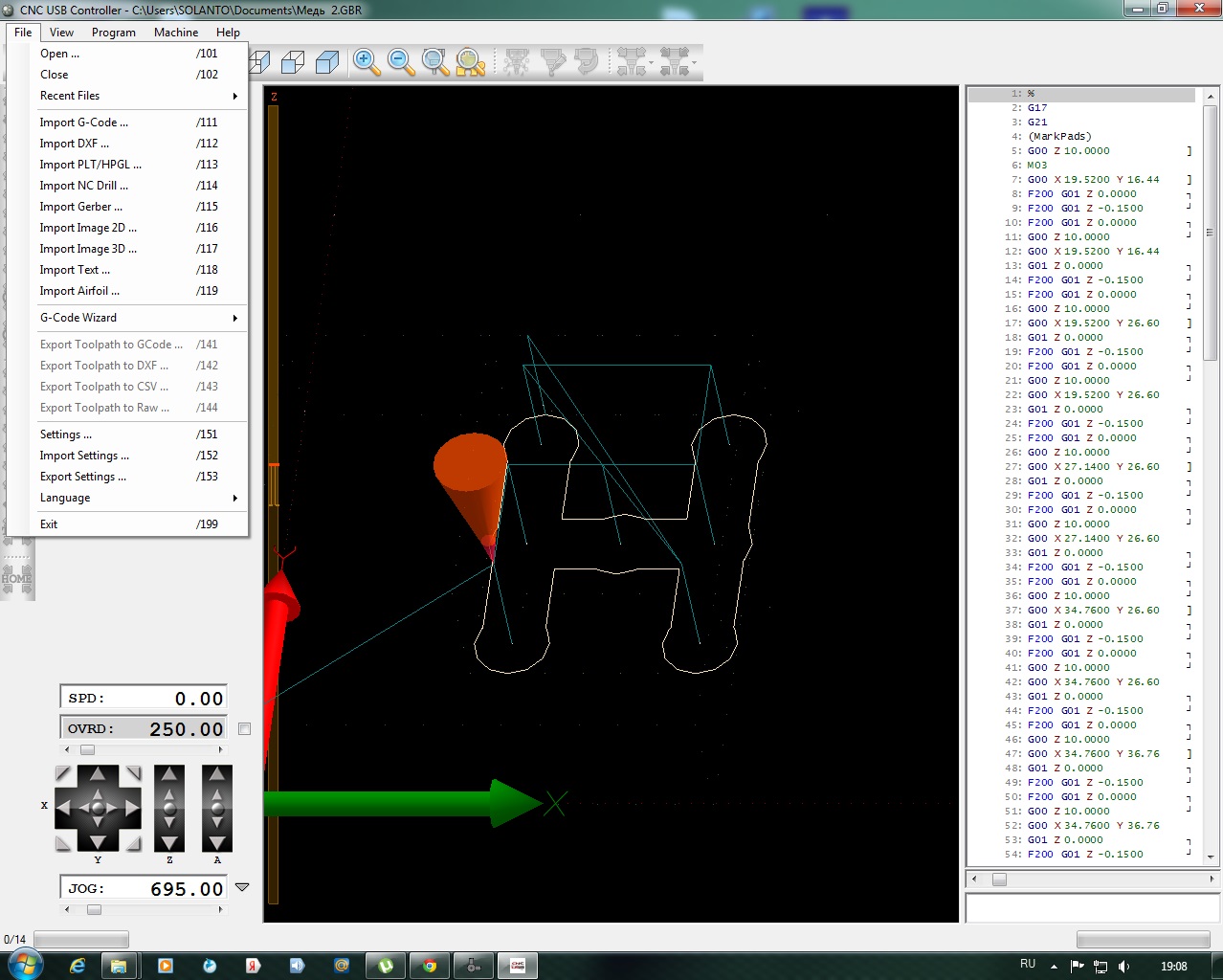Open the dropdown arrow beside second offset icon
The width and height of the screenshot is (1223, 980).
click(x=695, y=63)
